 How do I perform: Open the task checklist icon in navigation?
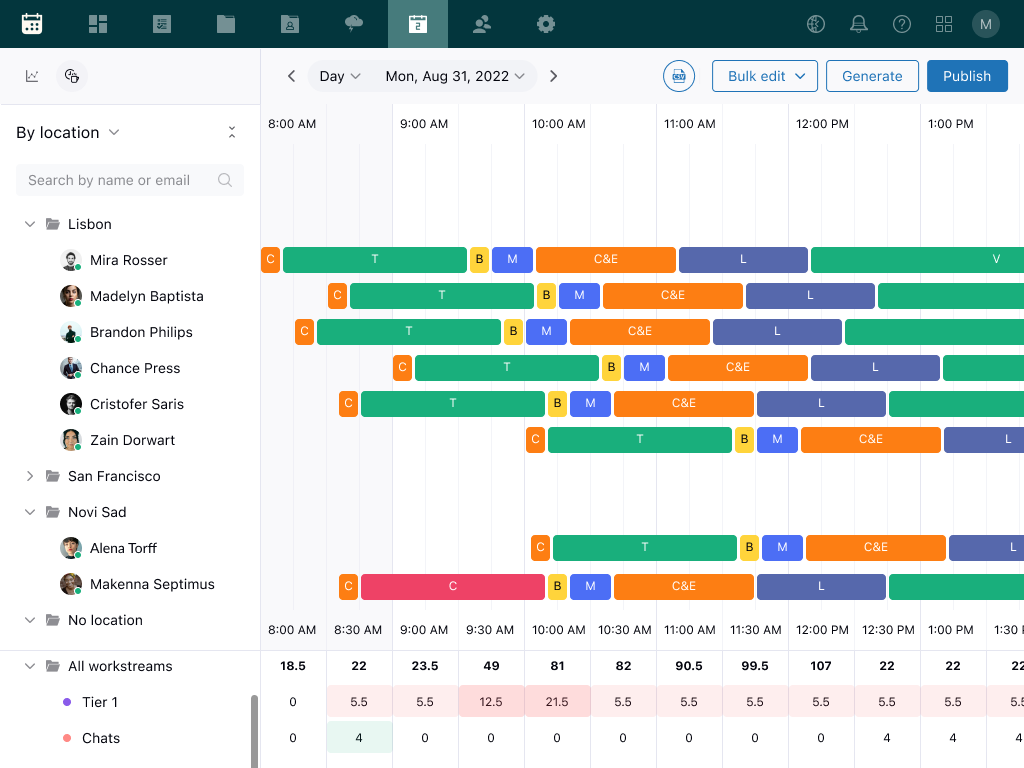[161, 23]
